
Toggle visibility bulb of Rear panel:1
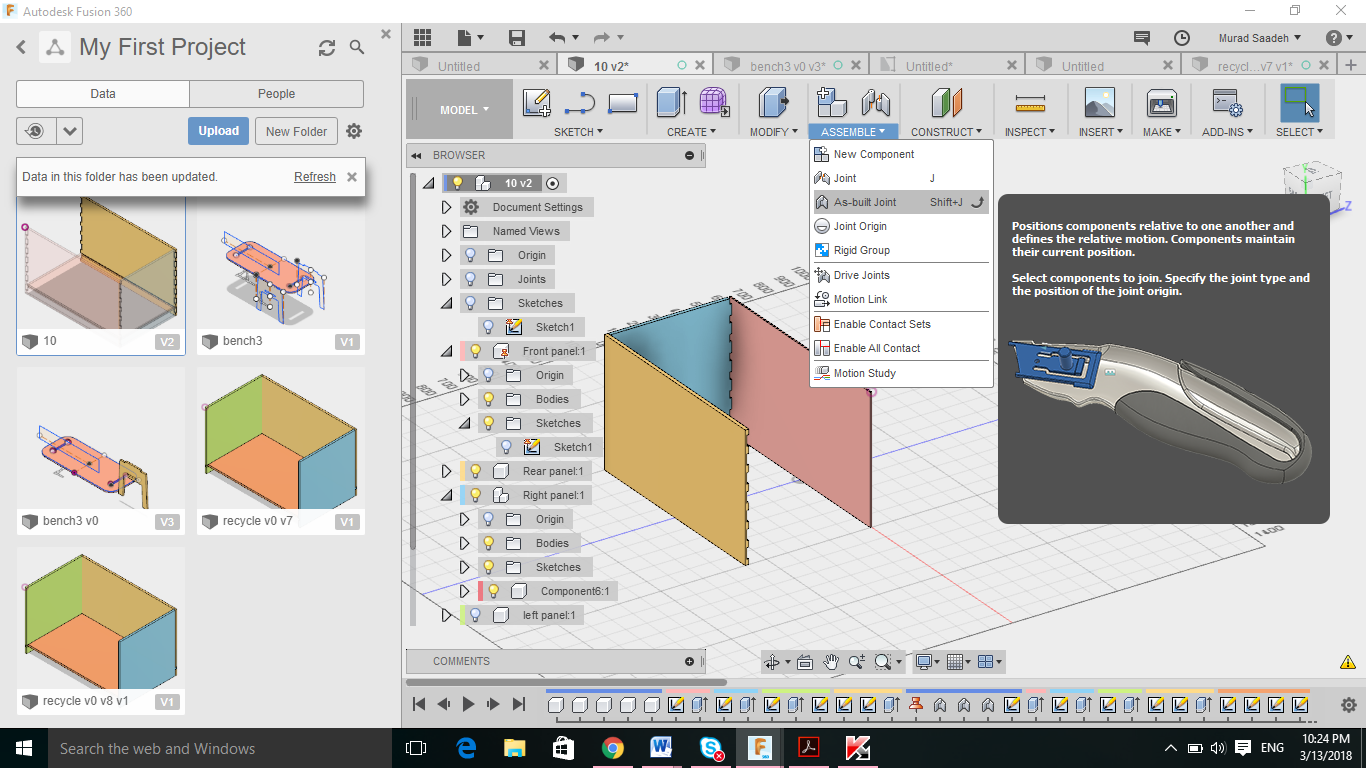pyautogui.click(x=476, y=471)
